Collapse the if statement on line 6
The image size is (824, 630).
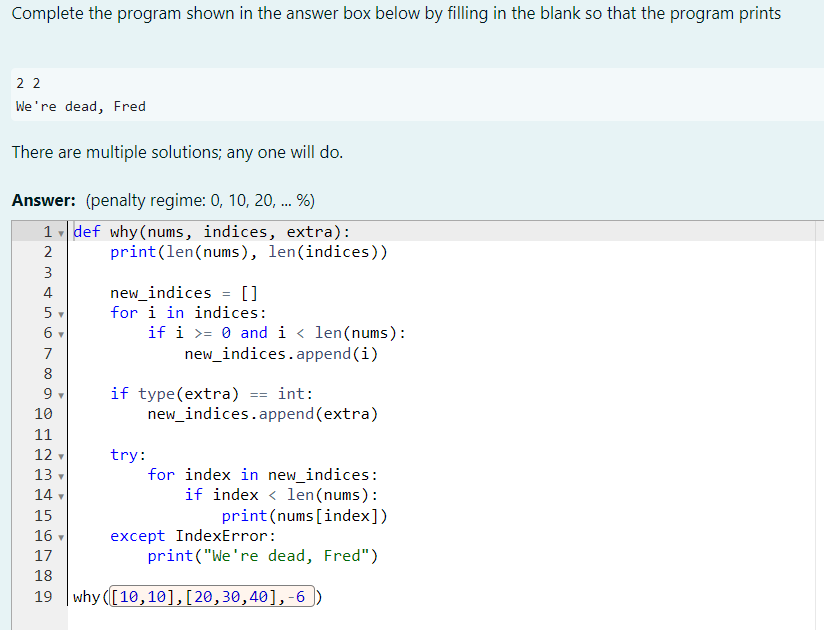pyautogui.click(x=61, y=332)
